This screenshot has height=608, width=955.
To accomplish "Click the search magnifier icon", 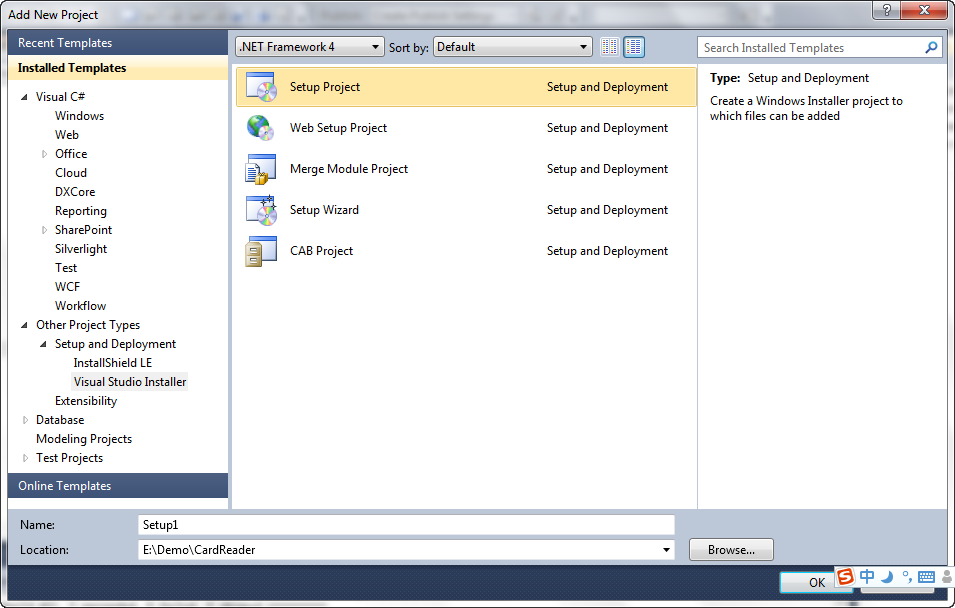I will click(931, 48).
